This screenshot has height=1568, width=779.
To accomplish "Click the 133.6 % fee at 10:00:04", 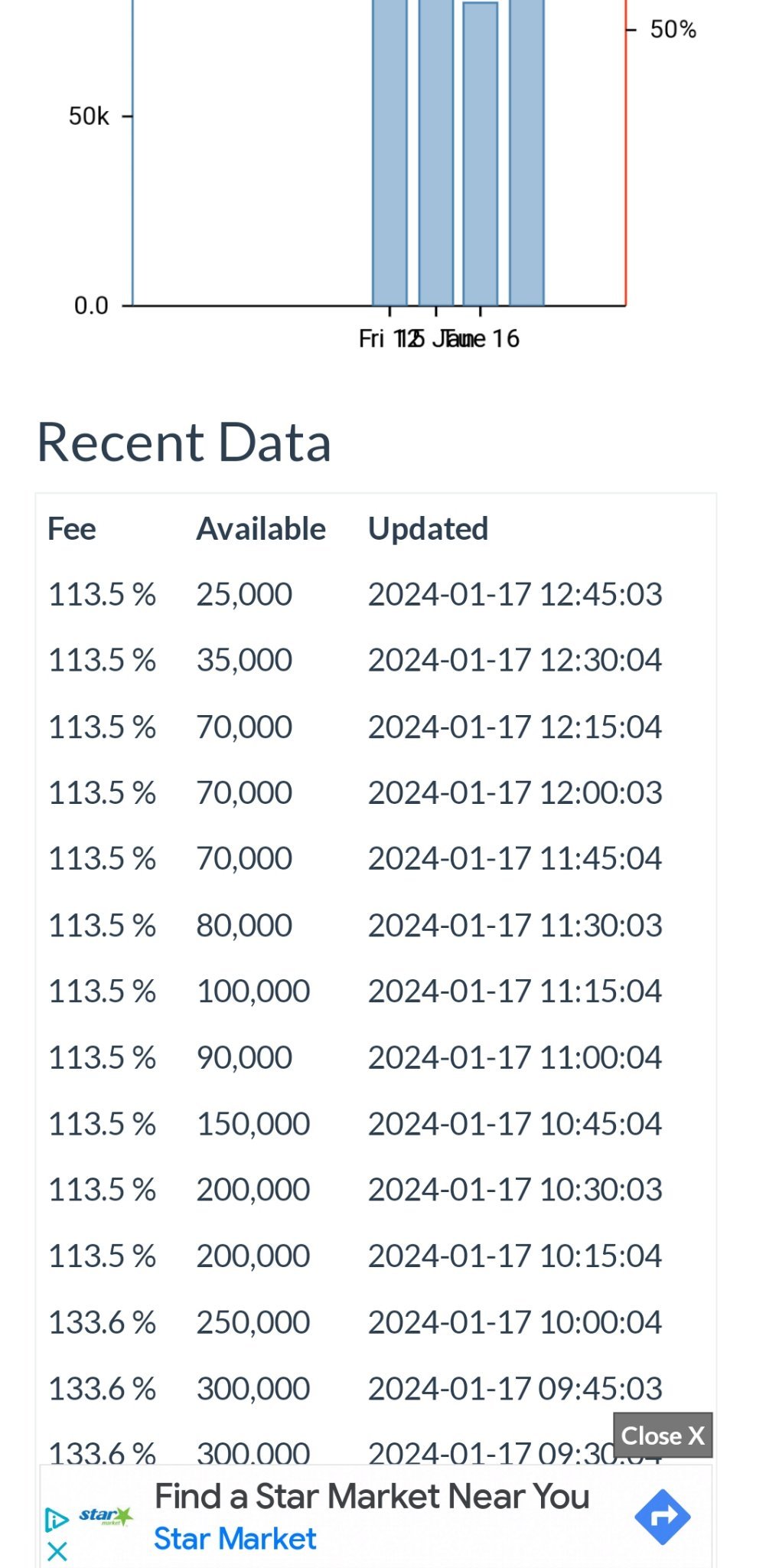I will (102, 1322).
